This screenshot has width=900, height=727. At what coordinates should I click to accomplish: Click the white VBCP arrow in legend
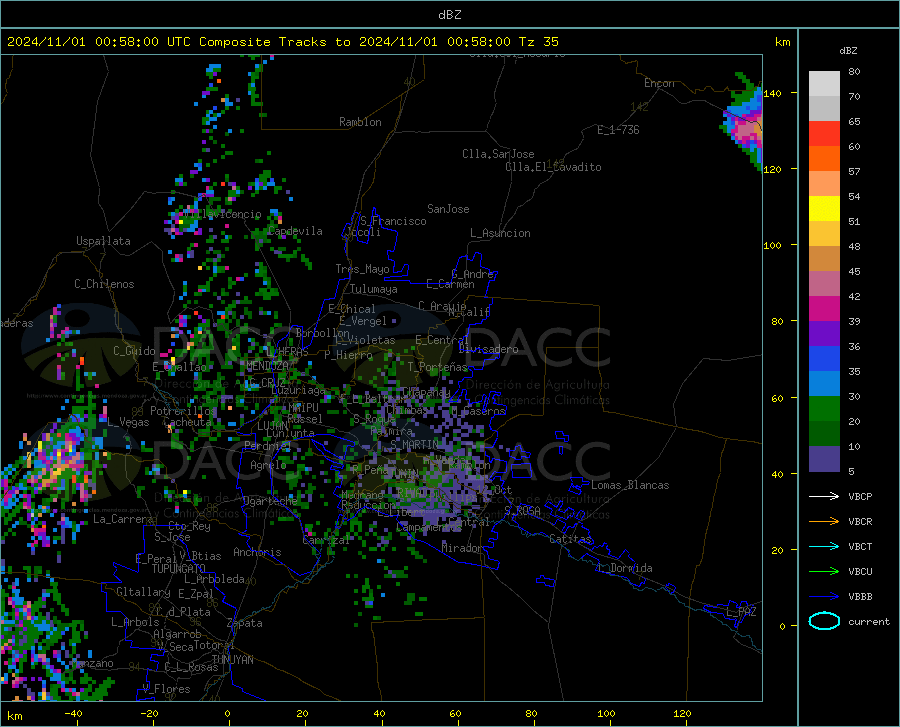(824, 496)
